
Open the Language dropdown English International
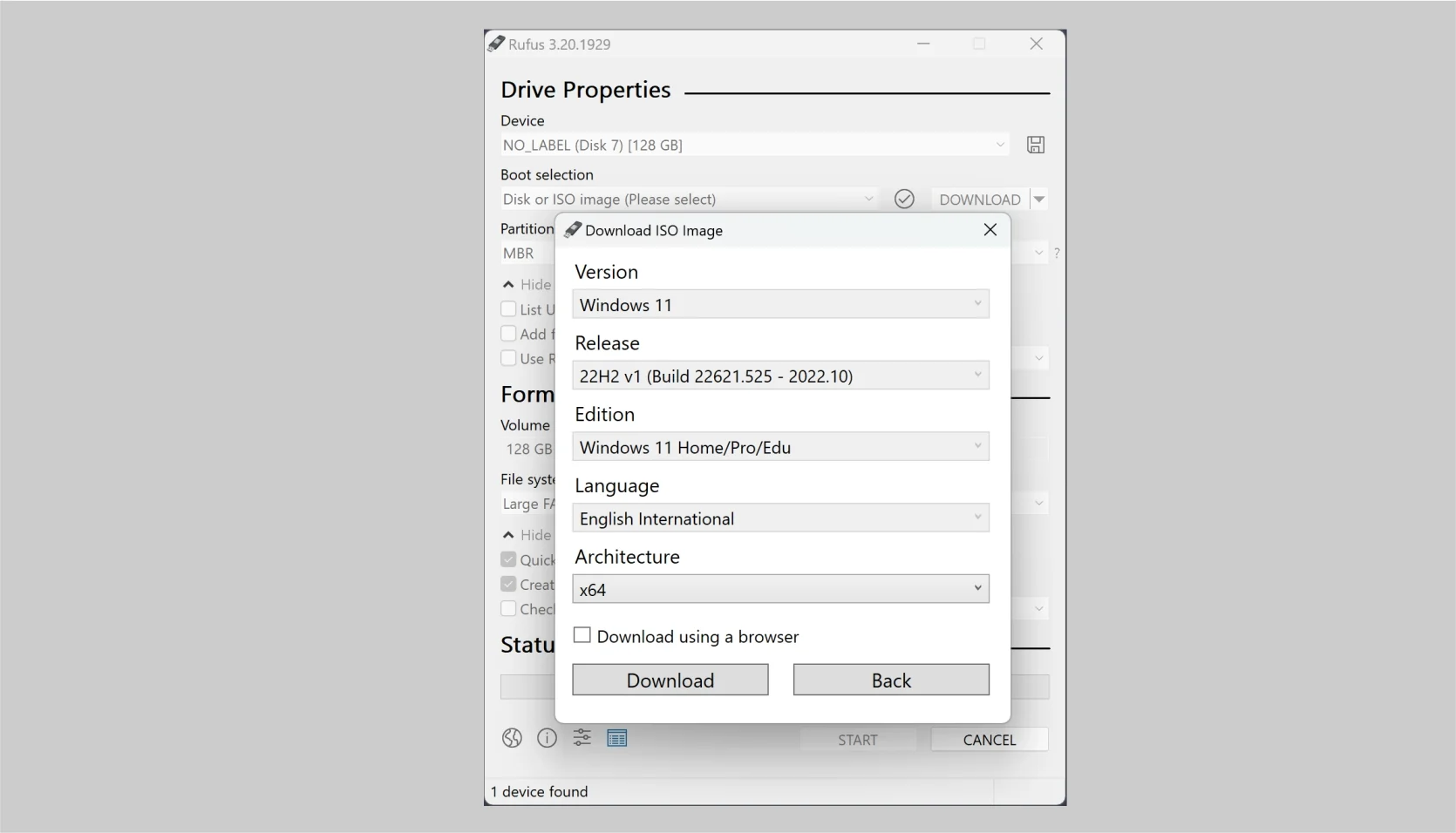click(x=780, y=518)
